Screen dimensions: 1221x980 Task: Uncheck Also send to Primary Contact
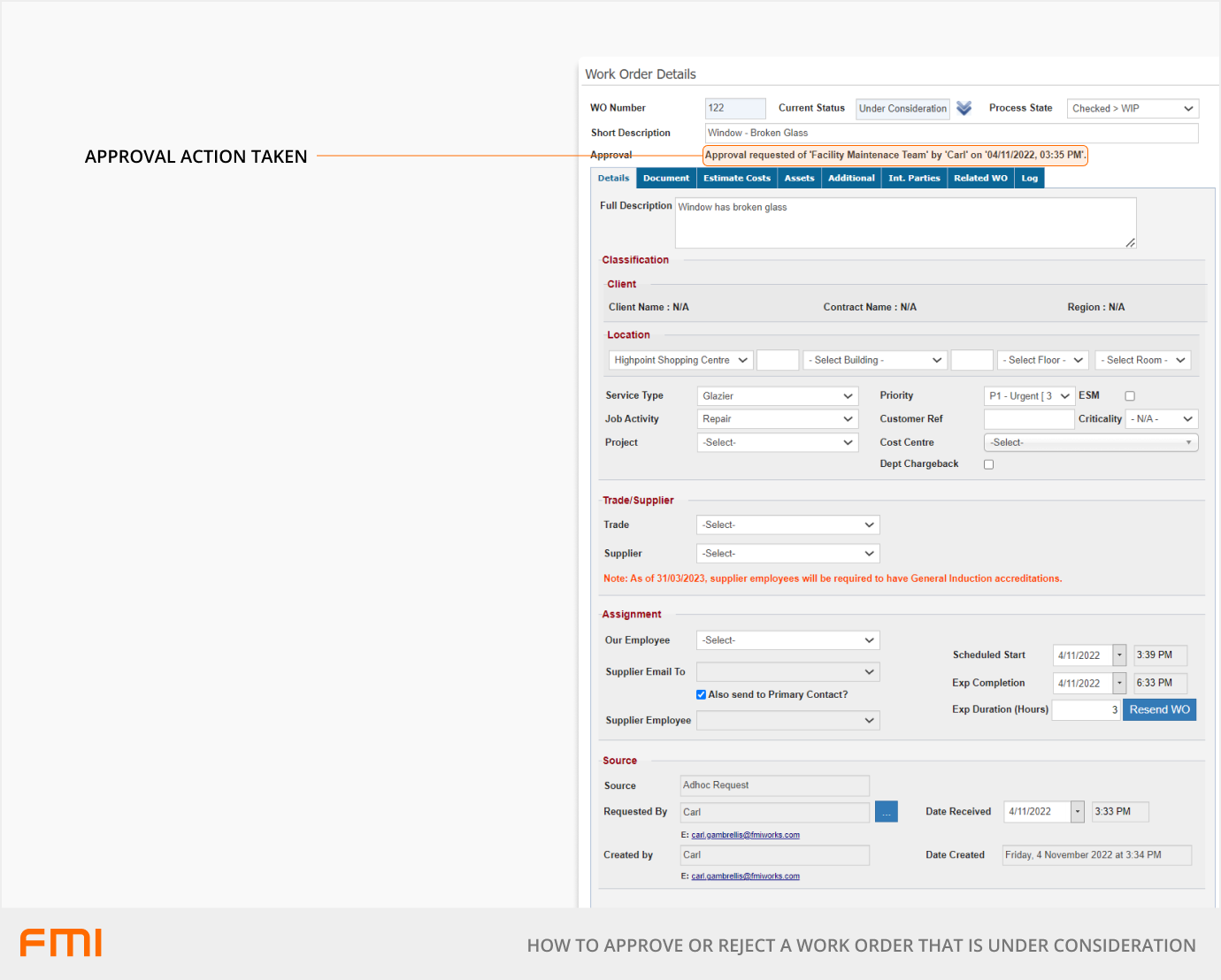pos(701,695)
